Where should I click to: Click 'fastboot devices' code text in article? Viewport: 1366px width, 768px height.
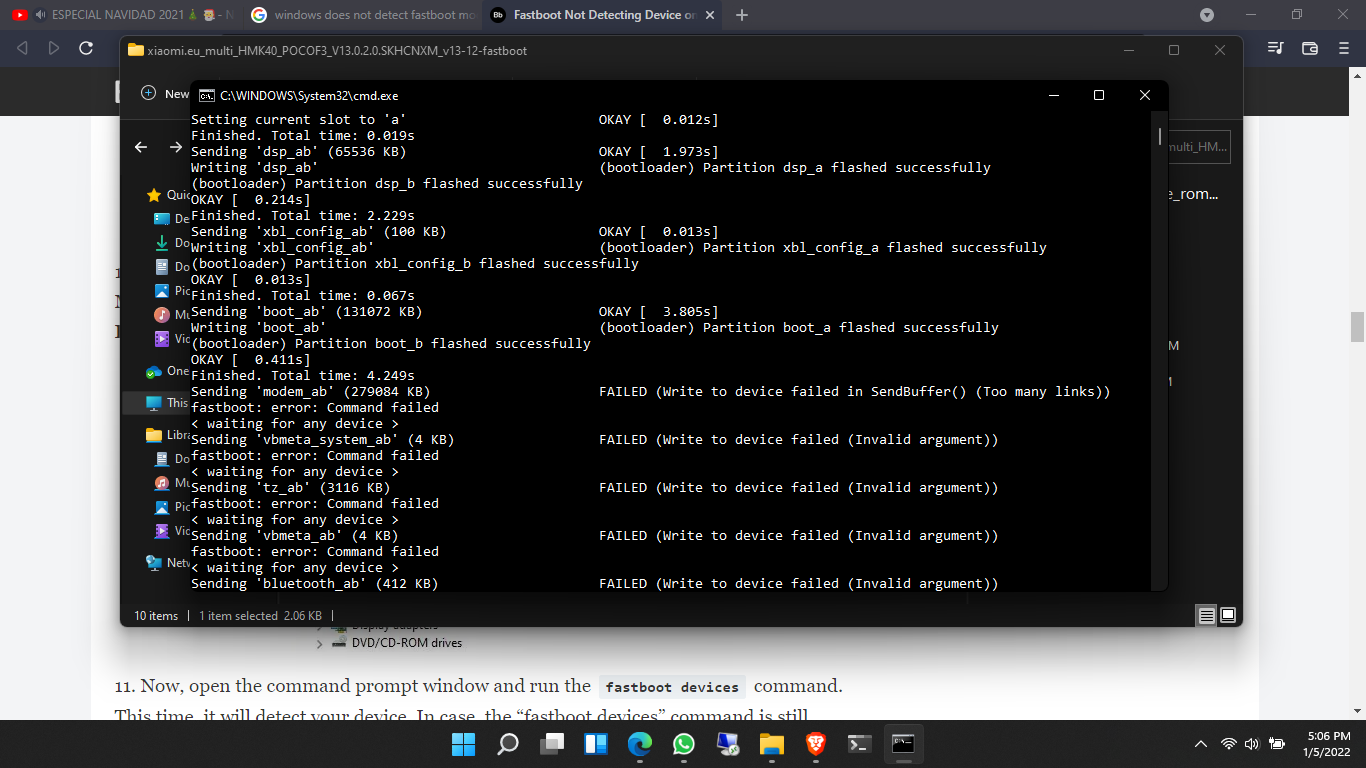tap(672, 687)
